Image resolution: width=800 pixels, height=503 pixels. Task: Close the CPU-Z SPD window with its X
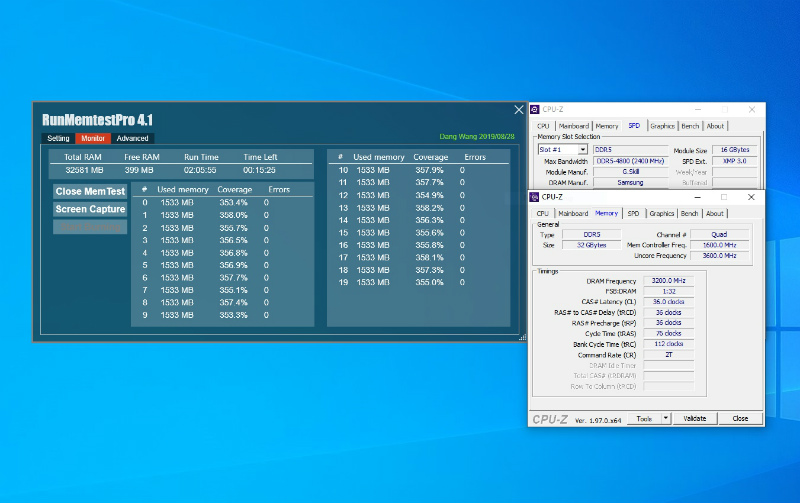(x=751, y=110)
